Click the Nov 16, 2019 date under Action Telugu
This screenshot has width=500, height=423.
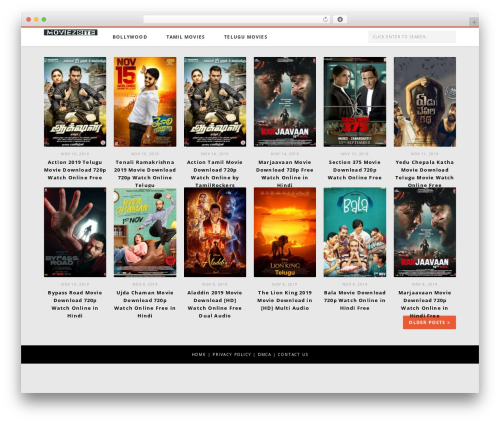pyautogui.click(x=75, y=154)
